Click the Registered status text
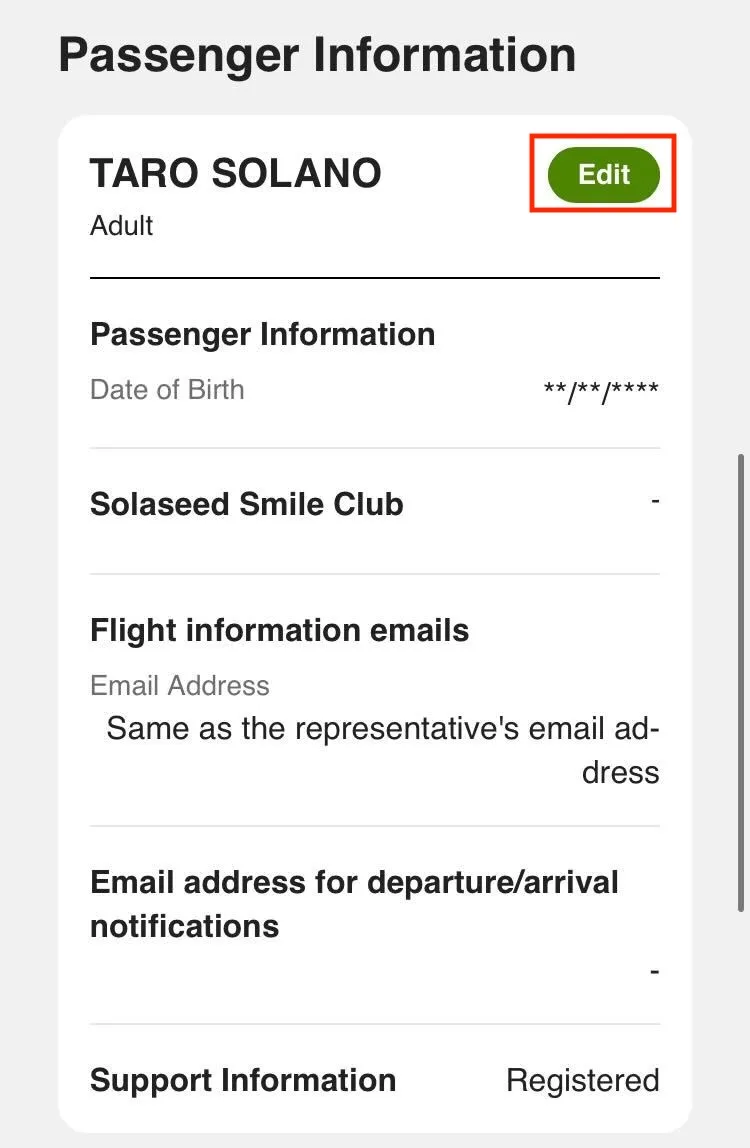The height and width of the screenshot is (1148, 750). tap(582, 1080)
